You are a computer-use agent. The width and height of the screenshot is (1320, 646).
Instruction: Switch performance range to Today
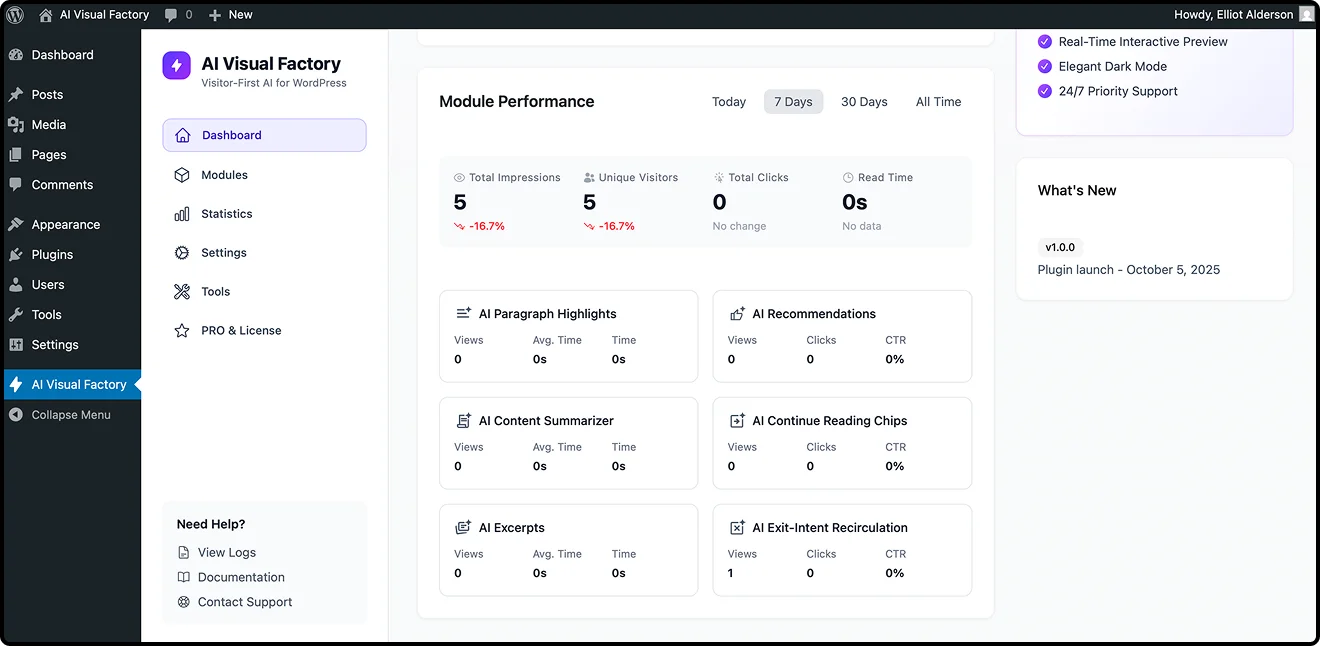point(729,102)
